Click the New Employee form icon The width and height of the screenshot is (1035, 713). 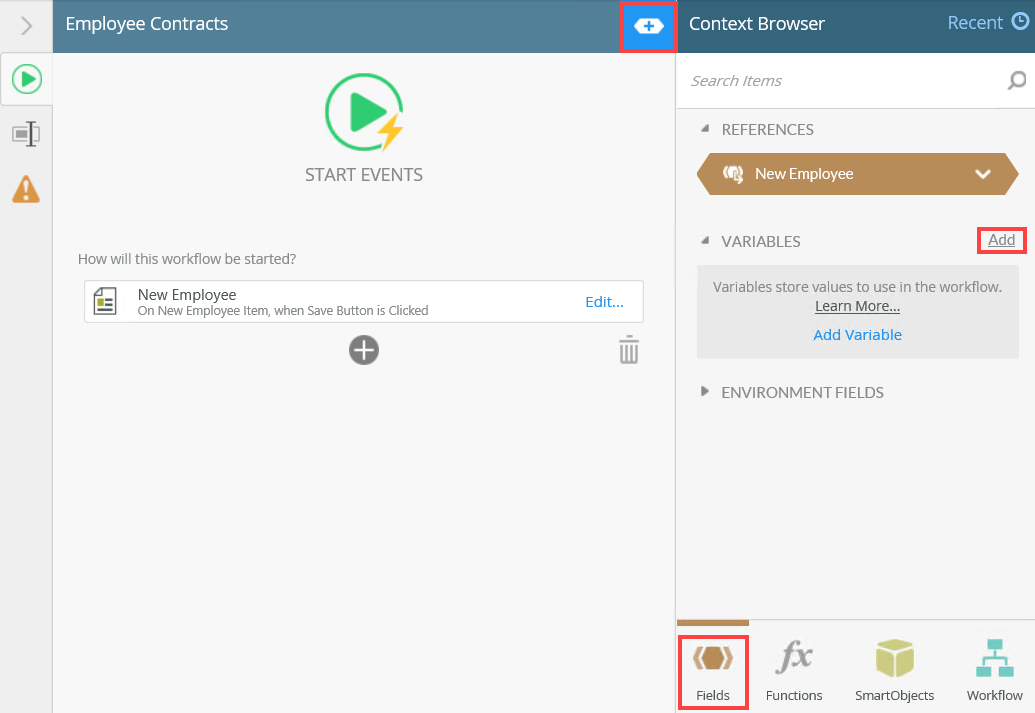pos(105,301)
